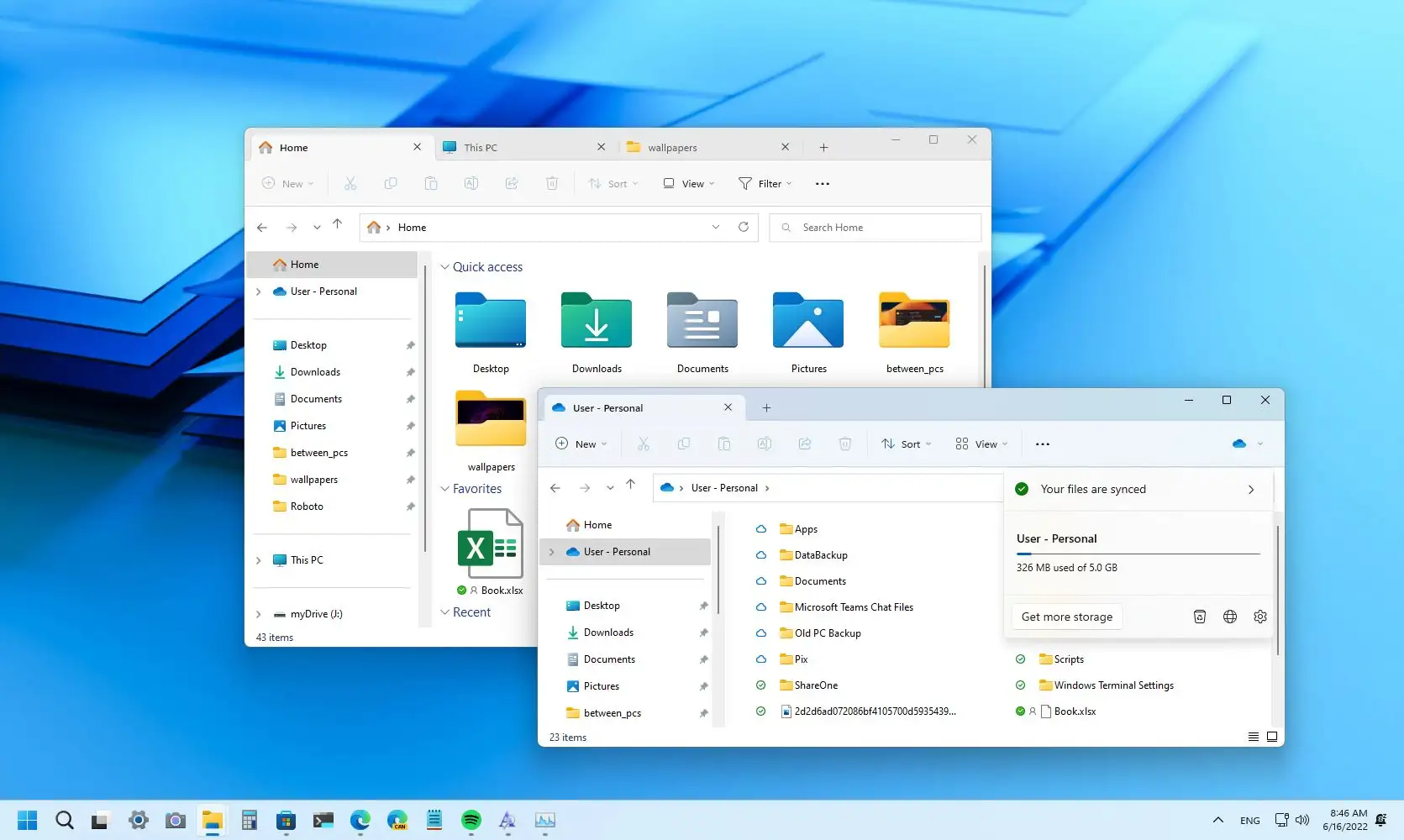Switch to the wallpapers tab
This screenshot has width=1404, height=840.
click(672, 147)
